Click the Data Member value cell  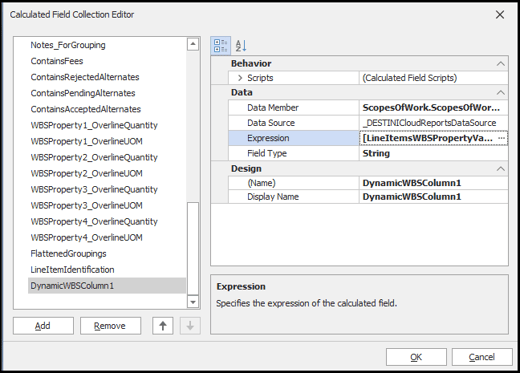pyautogui.click(x=433, y=108)
